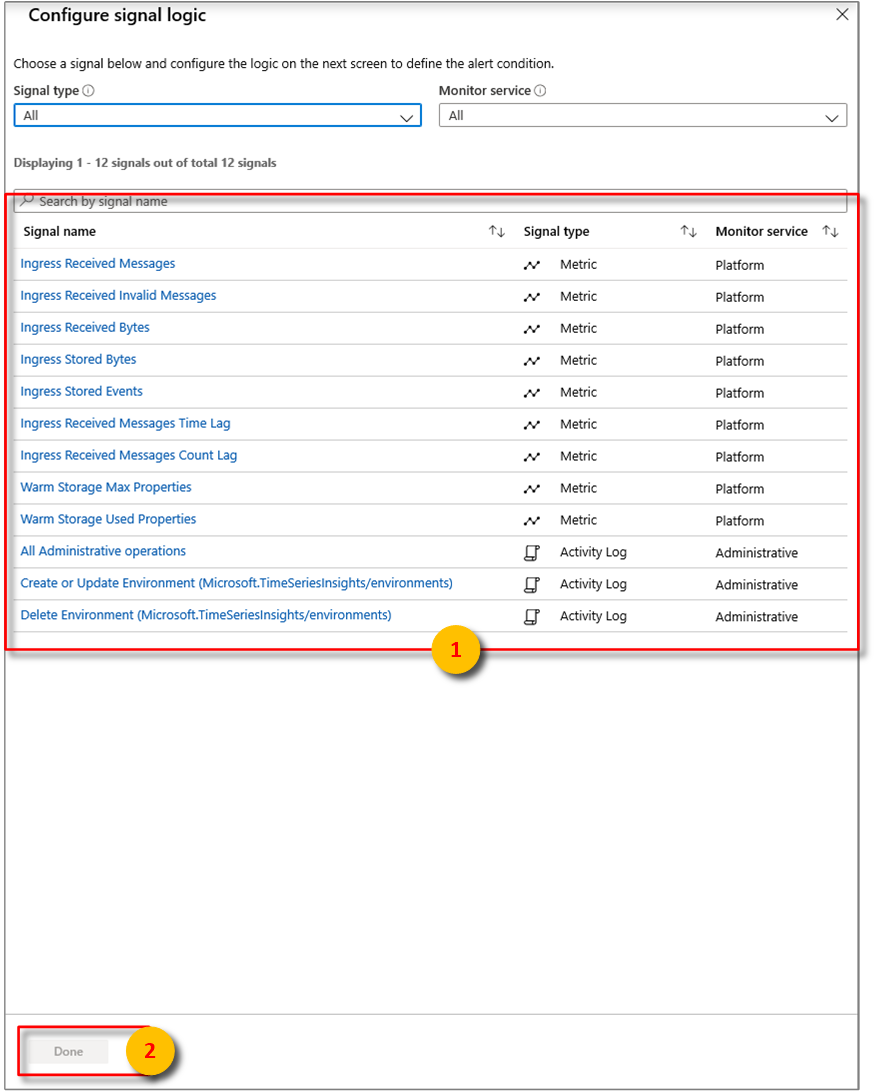Screen dimensions: 875x1092
Task: Click the Metric icon beside Ingress Received Messages
Action: tap(531, 264)
